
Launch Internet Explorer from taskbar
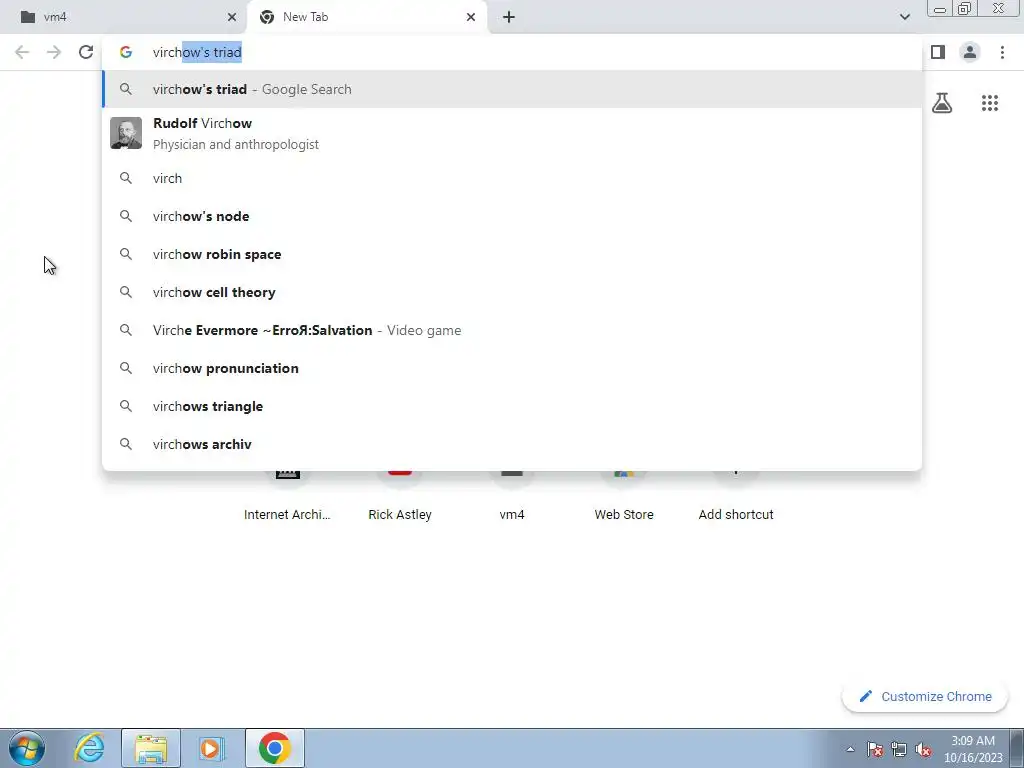tap(89, 748)
